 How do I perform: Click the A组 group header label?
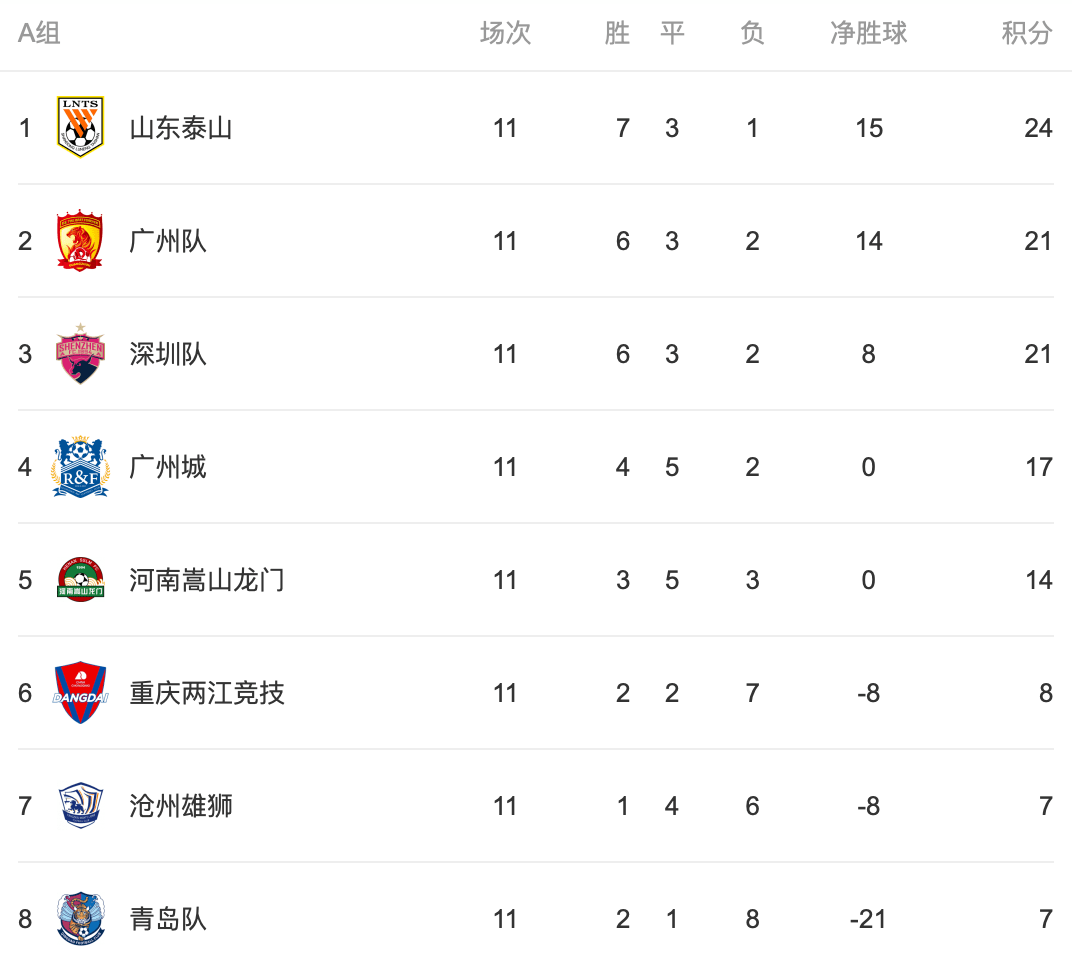coord(39,33)
